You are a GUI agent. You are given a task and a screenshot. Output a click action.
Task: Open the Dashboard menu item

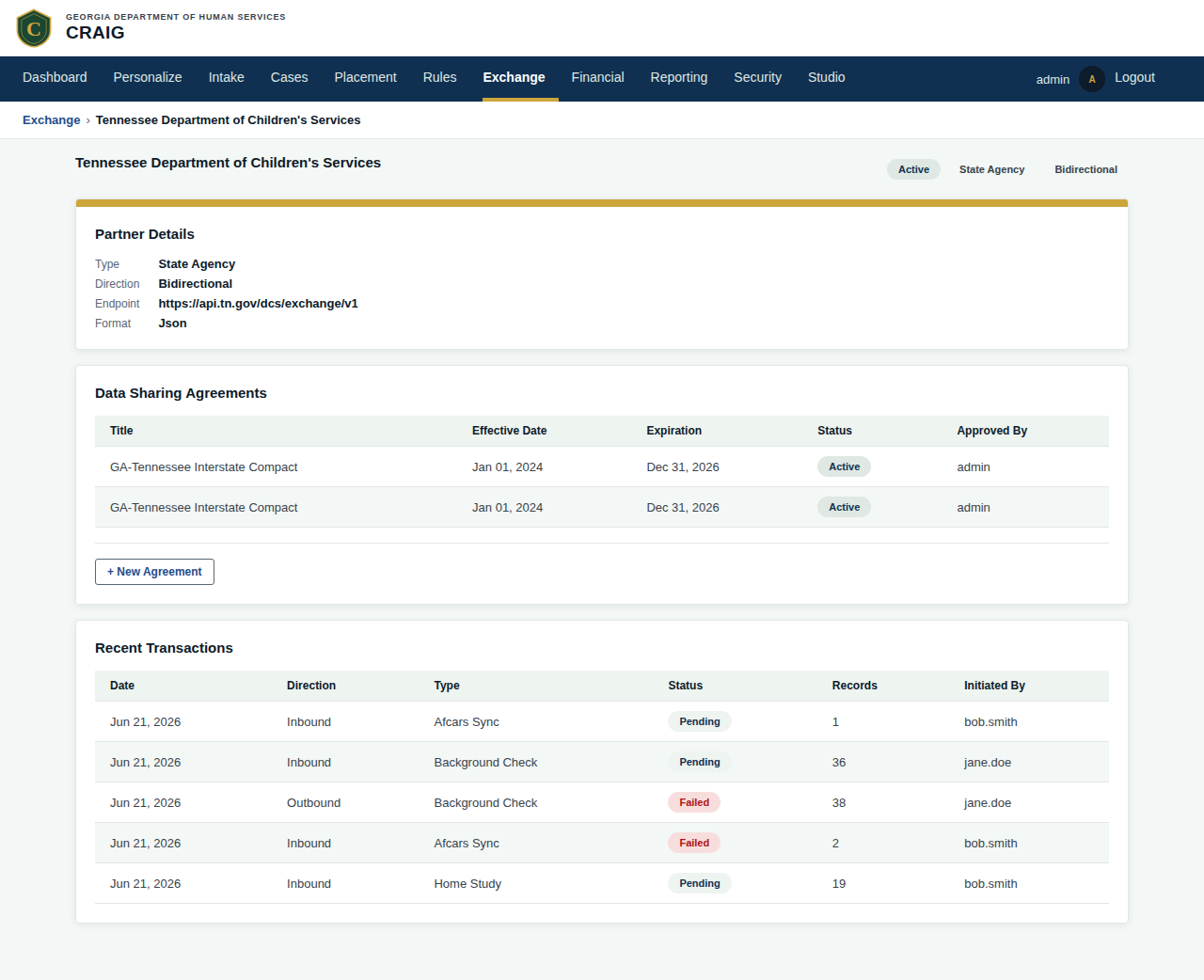pyautogui.click(x=55, y=77)
